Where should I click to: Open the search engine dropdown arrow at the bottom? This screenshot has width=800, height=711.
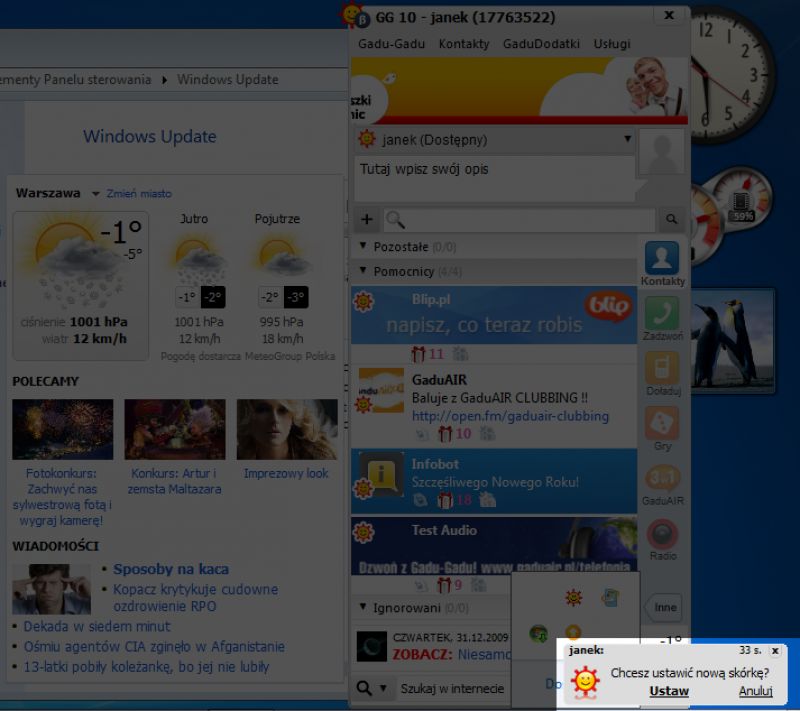383,688
